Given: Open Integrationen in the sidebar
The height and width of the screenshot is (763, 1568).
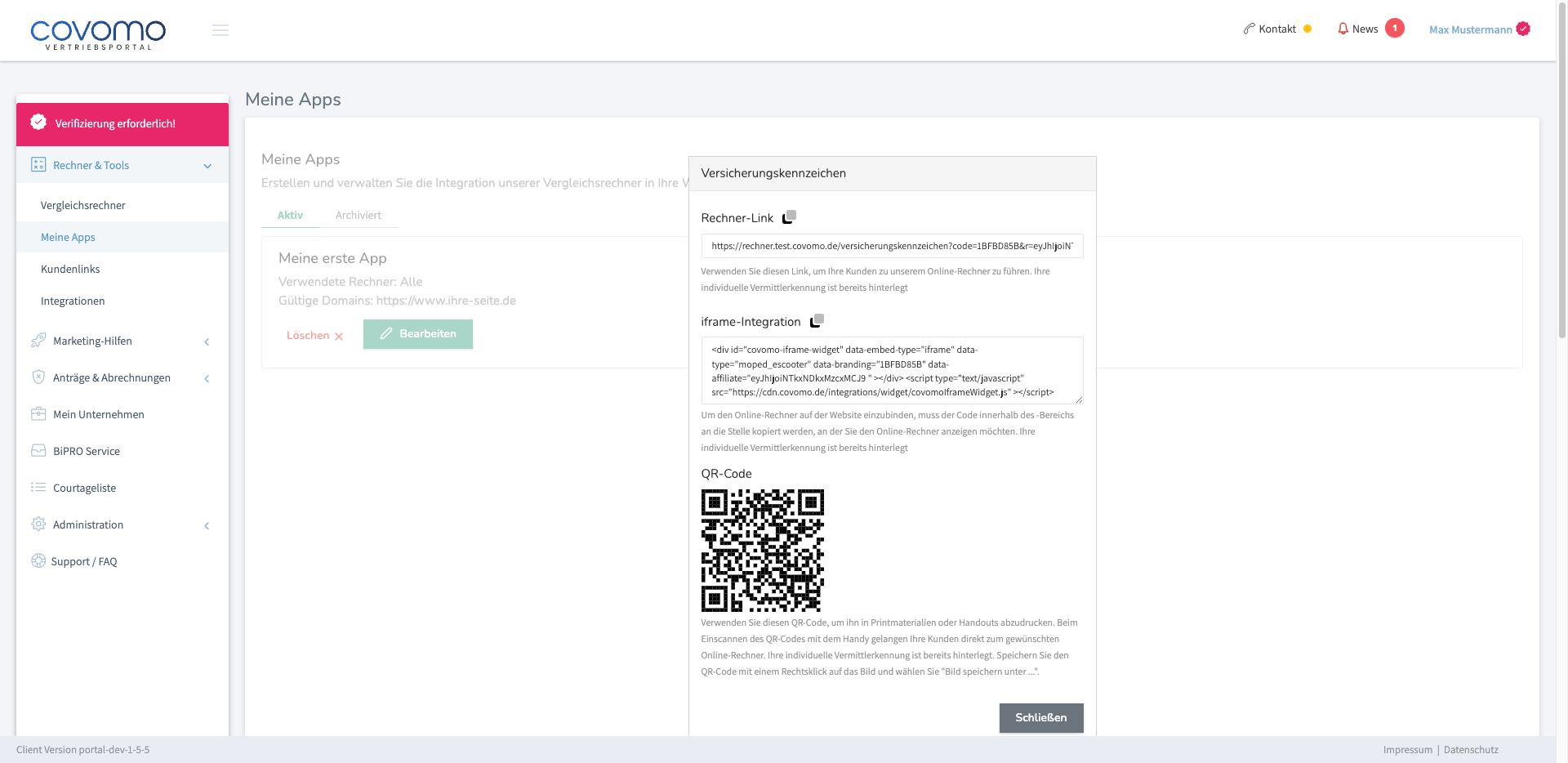Looking at the screenshot, I should (73, 301).
